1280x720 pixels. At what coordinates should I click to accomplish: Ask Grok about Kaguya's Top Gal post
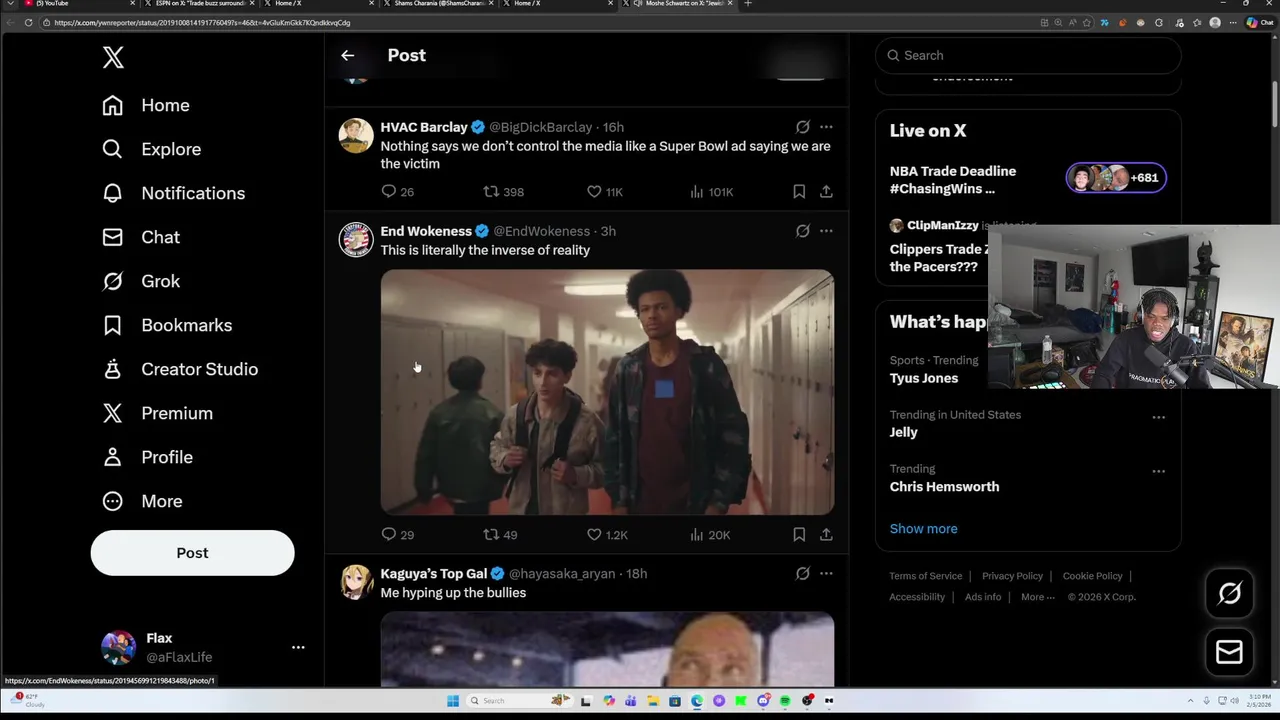[802, 573]
